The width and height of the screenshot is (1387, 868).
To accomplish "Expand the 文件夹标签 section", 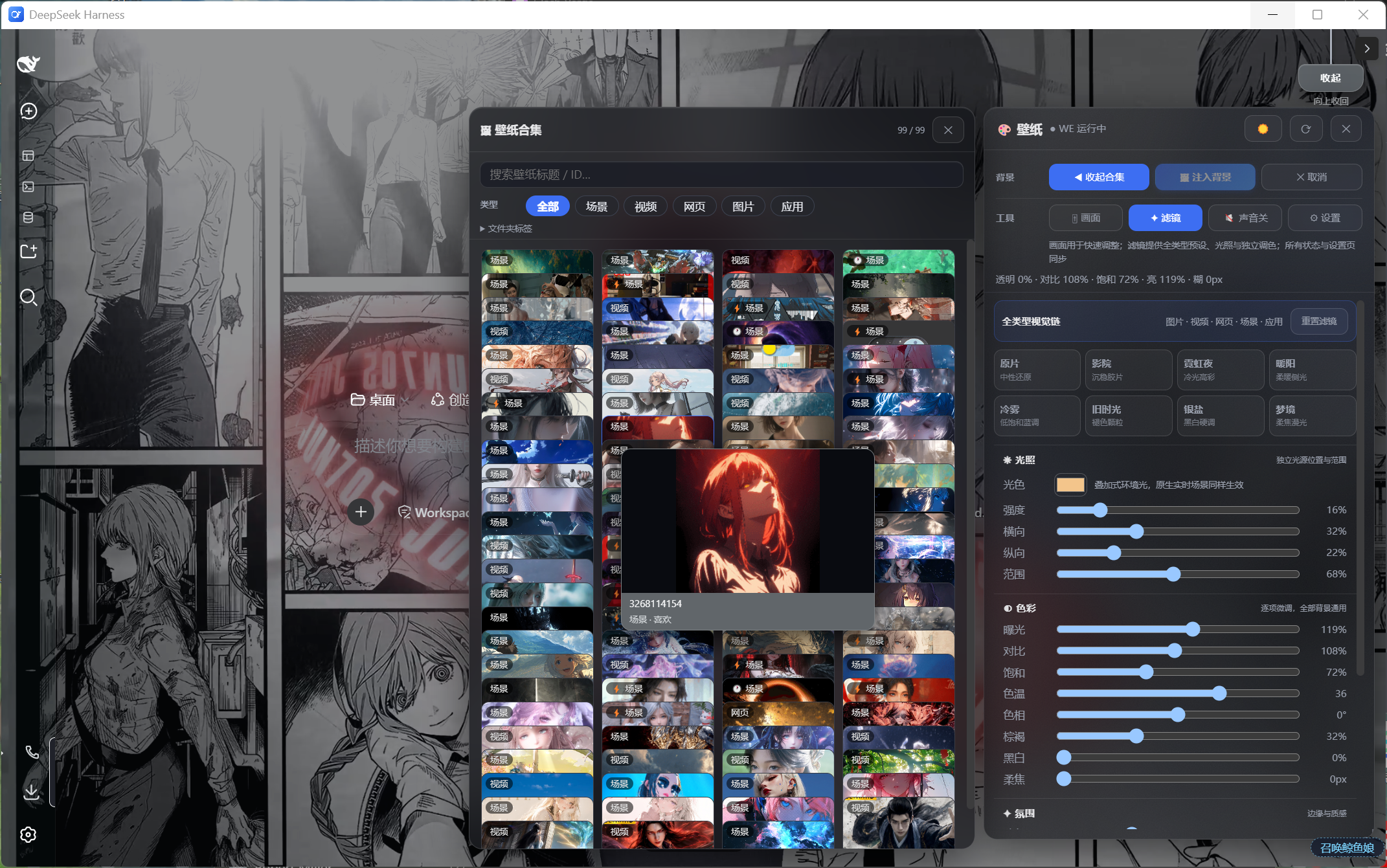I will tap(506, 228).
